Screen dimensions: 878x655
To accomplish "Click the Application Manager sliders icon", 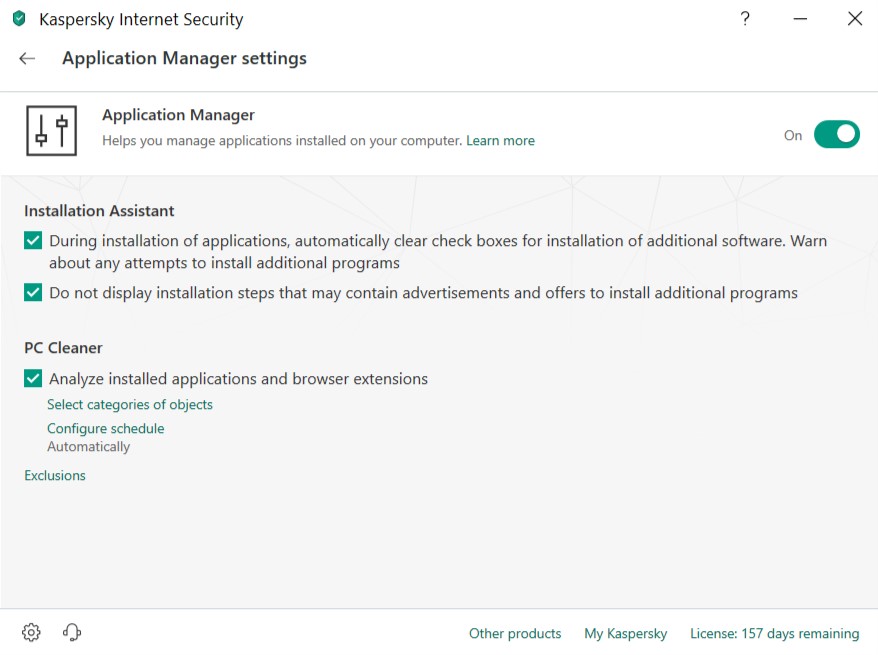I will click(51, 130).
